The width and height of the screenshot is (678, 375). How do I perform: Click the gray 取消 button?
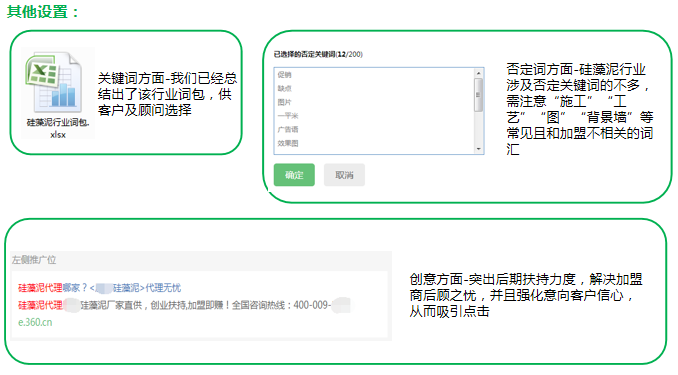click(x=344, y=175)
